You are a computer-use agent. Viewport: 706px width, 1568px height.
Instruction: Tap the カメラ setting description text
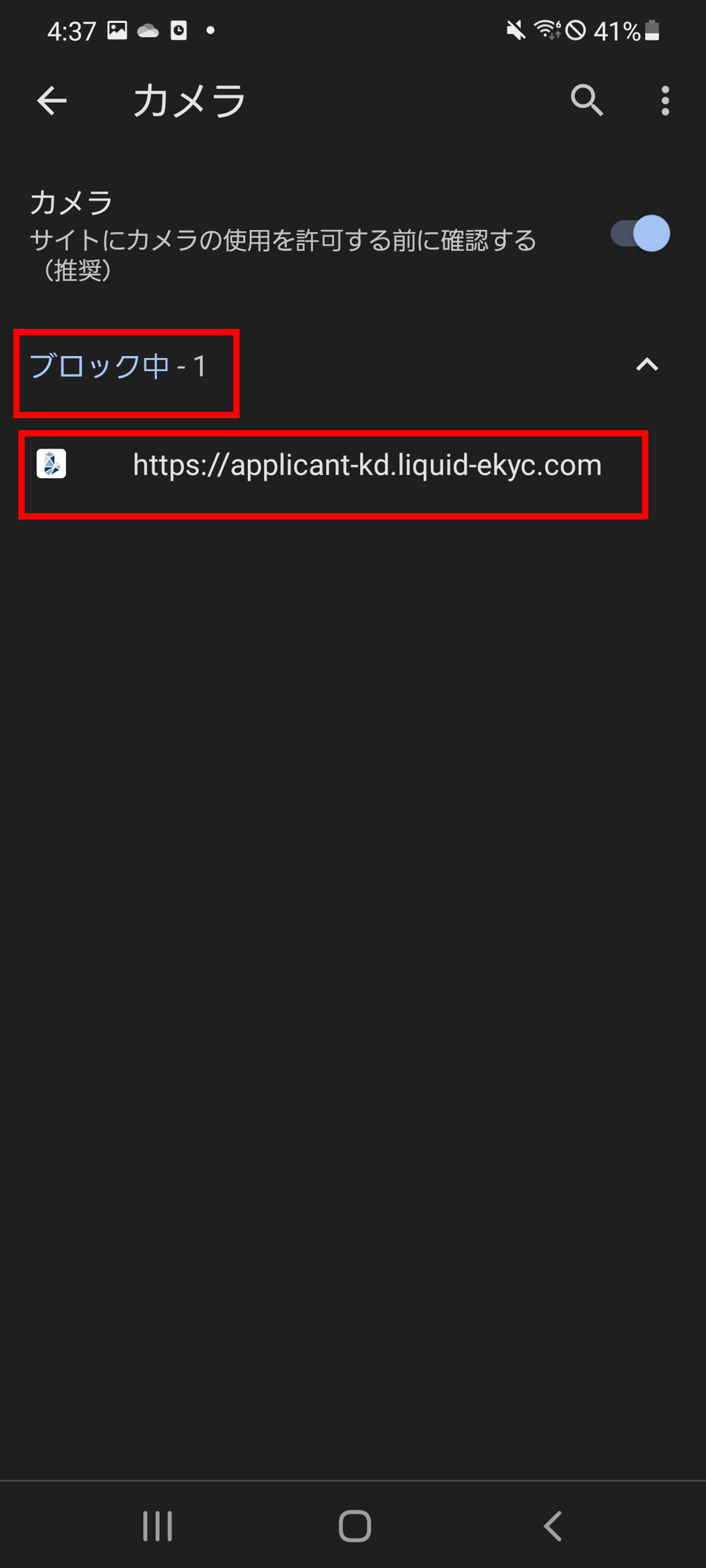[283, 255]
